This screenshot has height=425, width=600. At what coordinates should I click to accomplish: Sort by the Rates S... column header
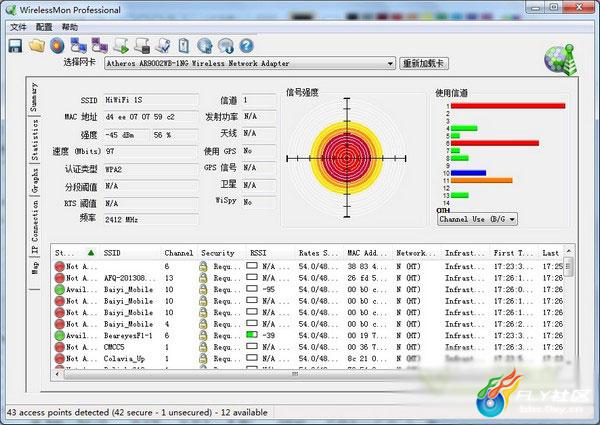(319, 253)
